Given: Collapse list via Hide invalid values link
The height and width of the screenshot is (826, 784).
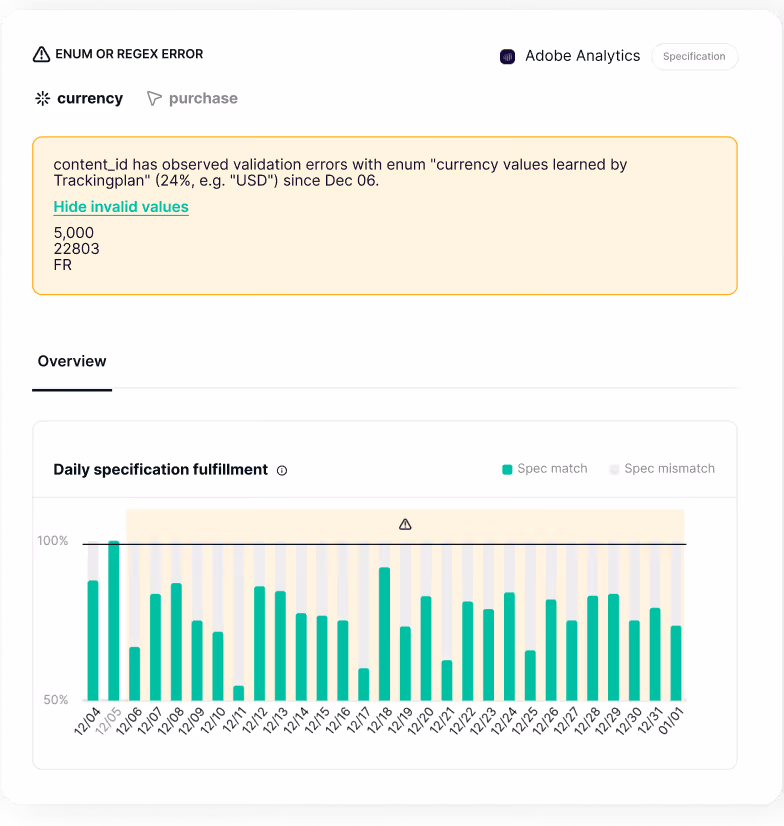Looking at the screenshot, I should click(121, 207).
